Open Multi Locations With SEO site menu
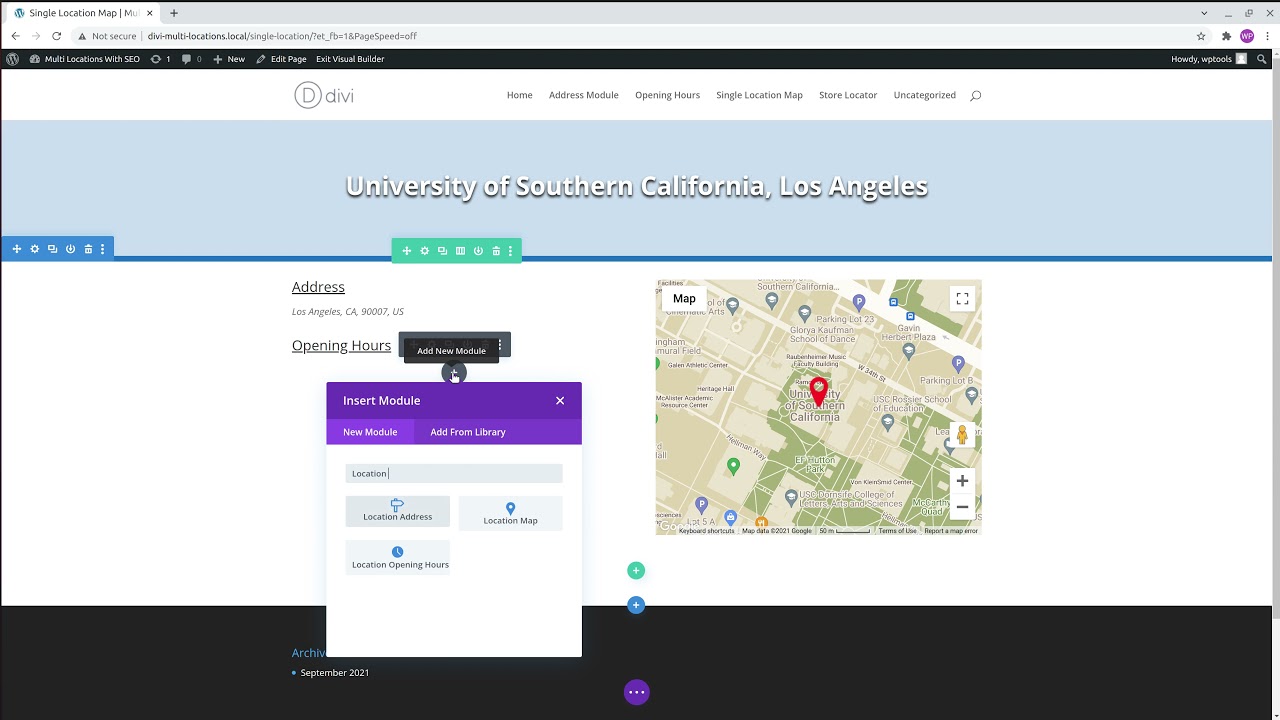The image size is (1280, 720). (x=85, y=59)
